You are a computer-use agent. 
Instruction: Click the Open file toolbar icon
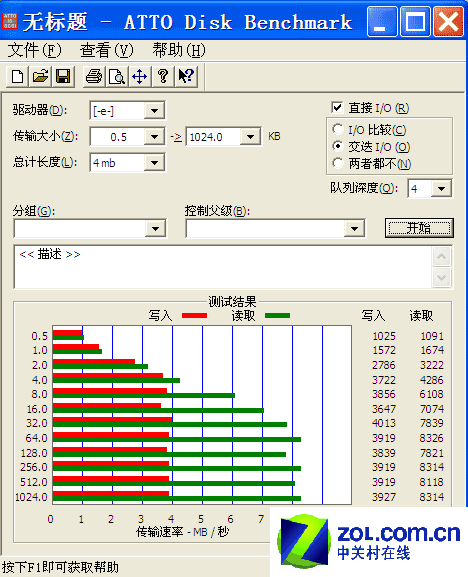[40, 77]
